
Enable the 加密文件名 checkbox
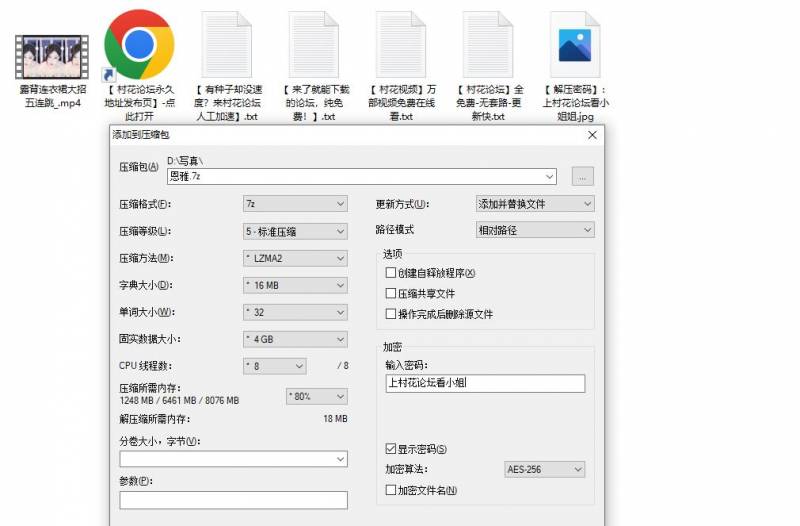pos(391,490)
